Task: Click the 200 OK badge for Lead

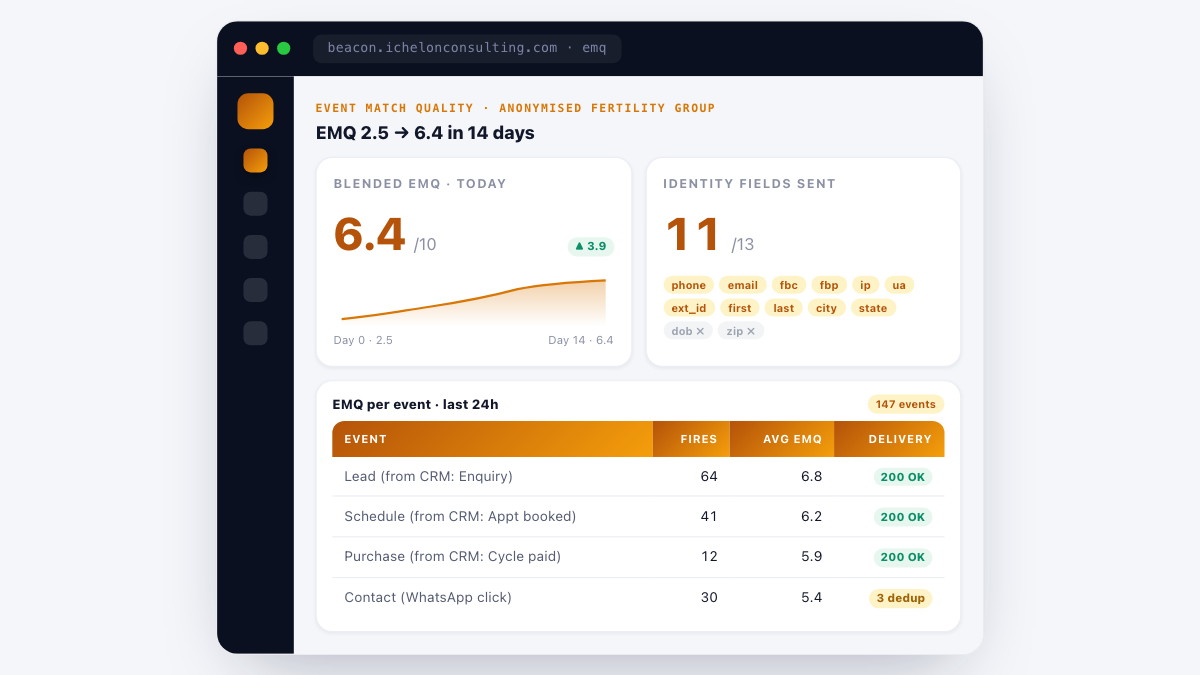Action: [903, 477]
